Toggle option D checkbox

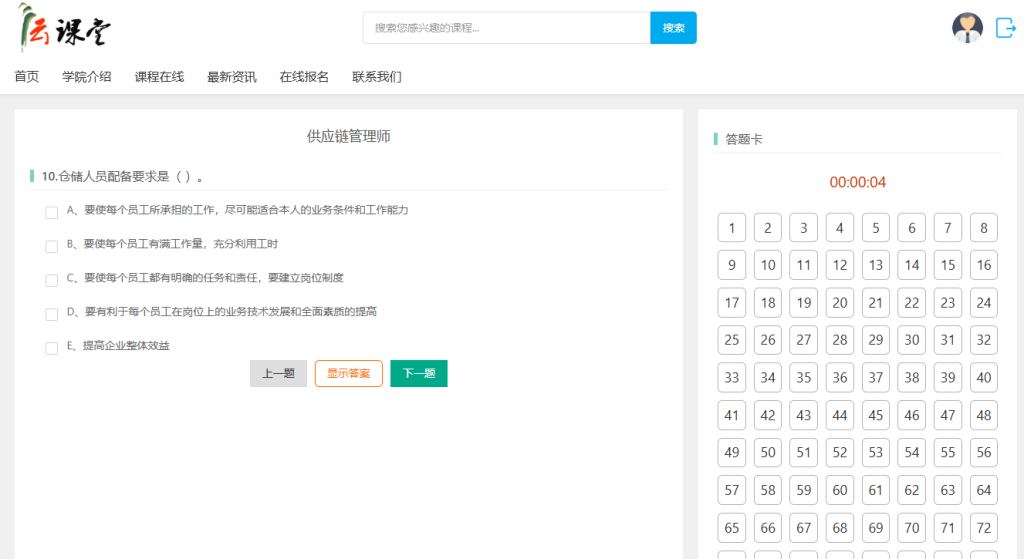pos(52,314)
